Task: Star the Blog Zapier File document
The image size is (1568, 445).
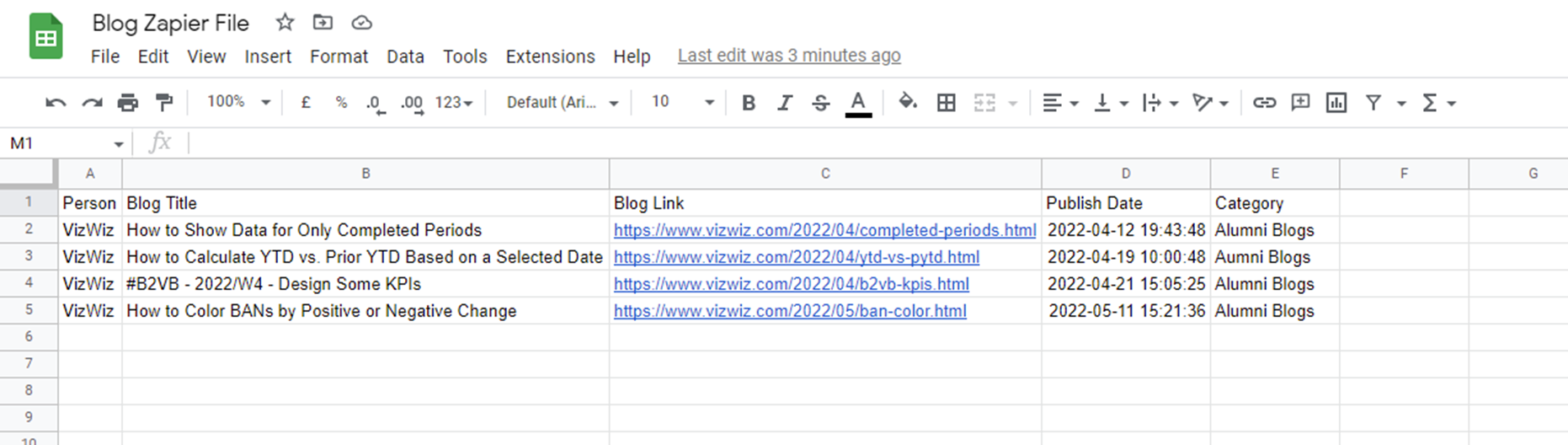Action: click(x=285, y=23)
